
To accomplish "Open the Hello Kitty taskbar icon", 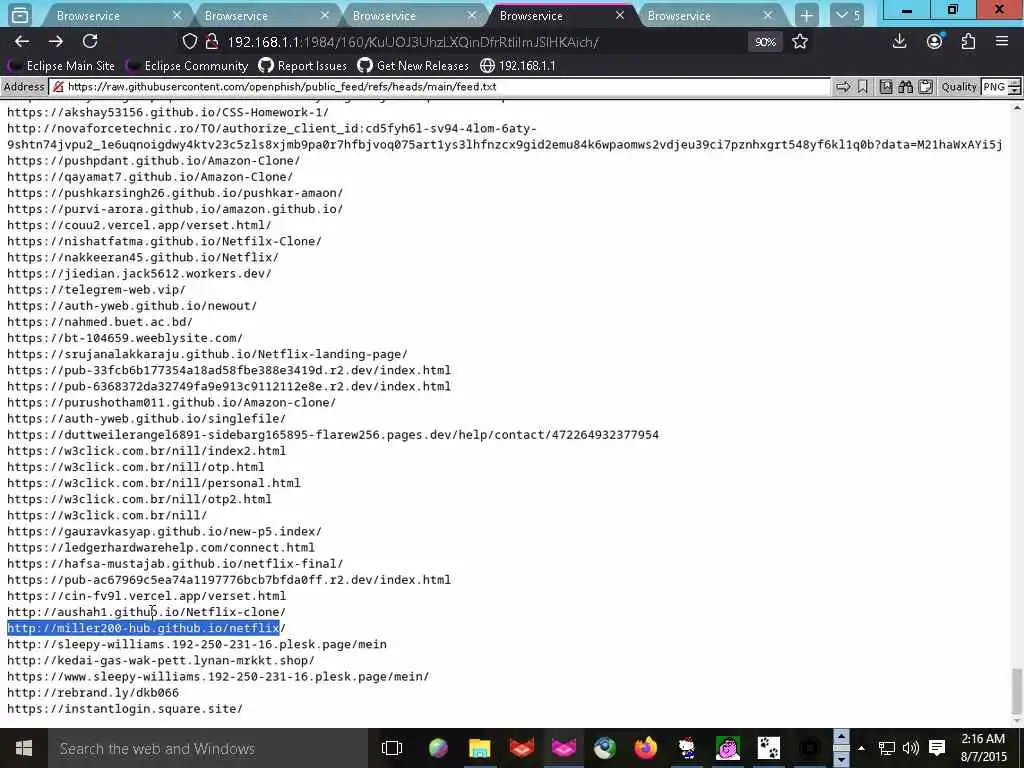I will point(686,748).
